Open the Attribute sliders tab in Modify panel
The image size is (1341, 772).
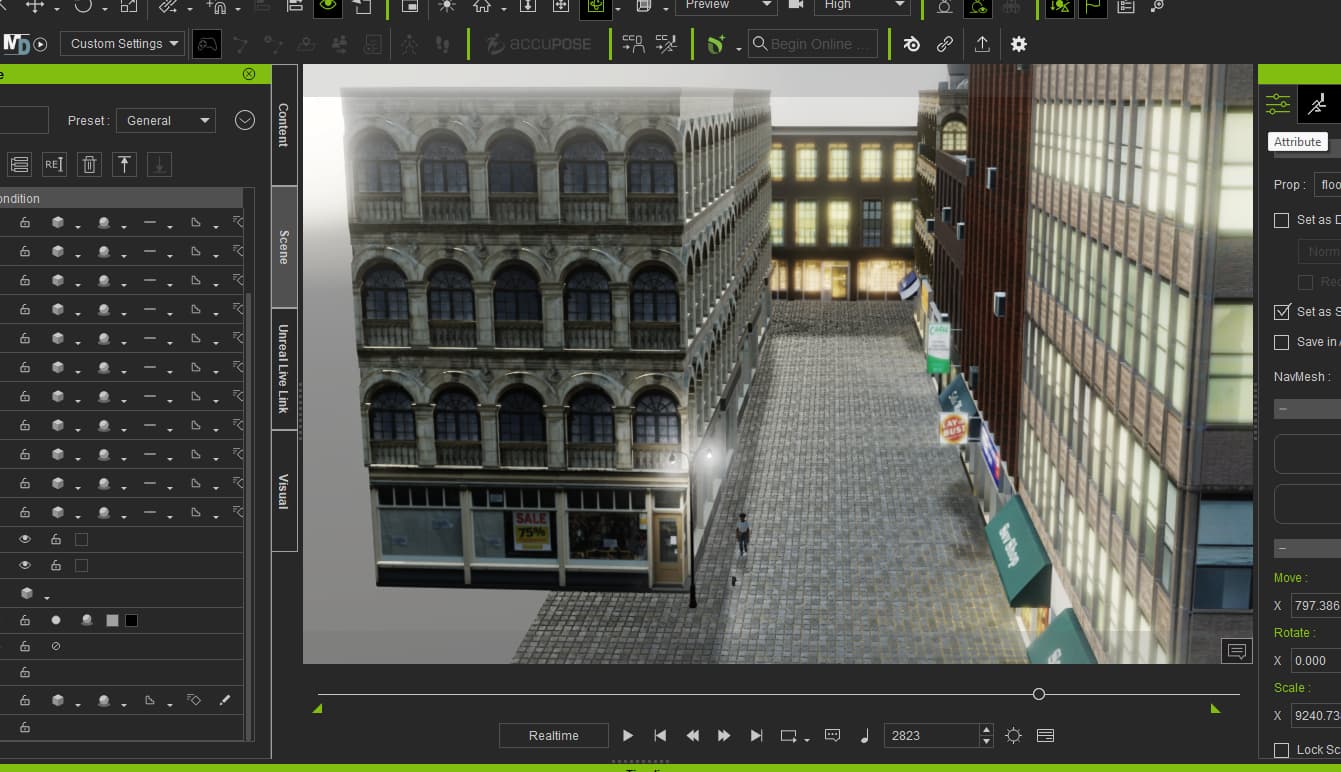[x=1278, y=104]
